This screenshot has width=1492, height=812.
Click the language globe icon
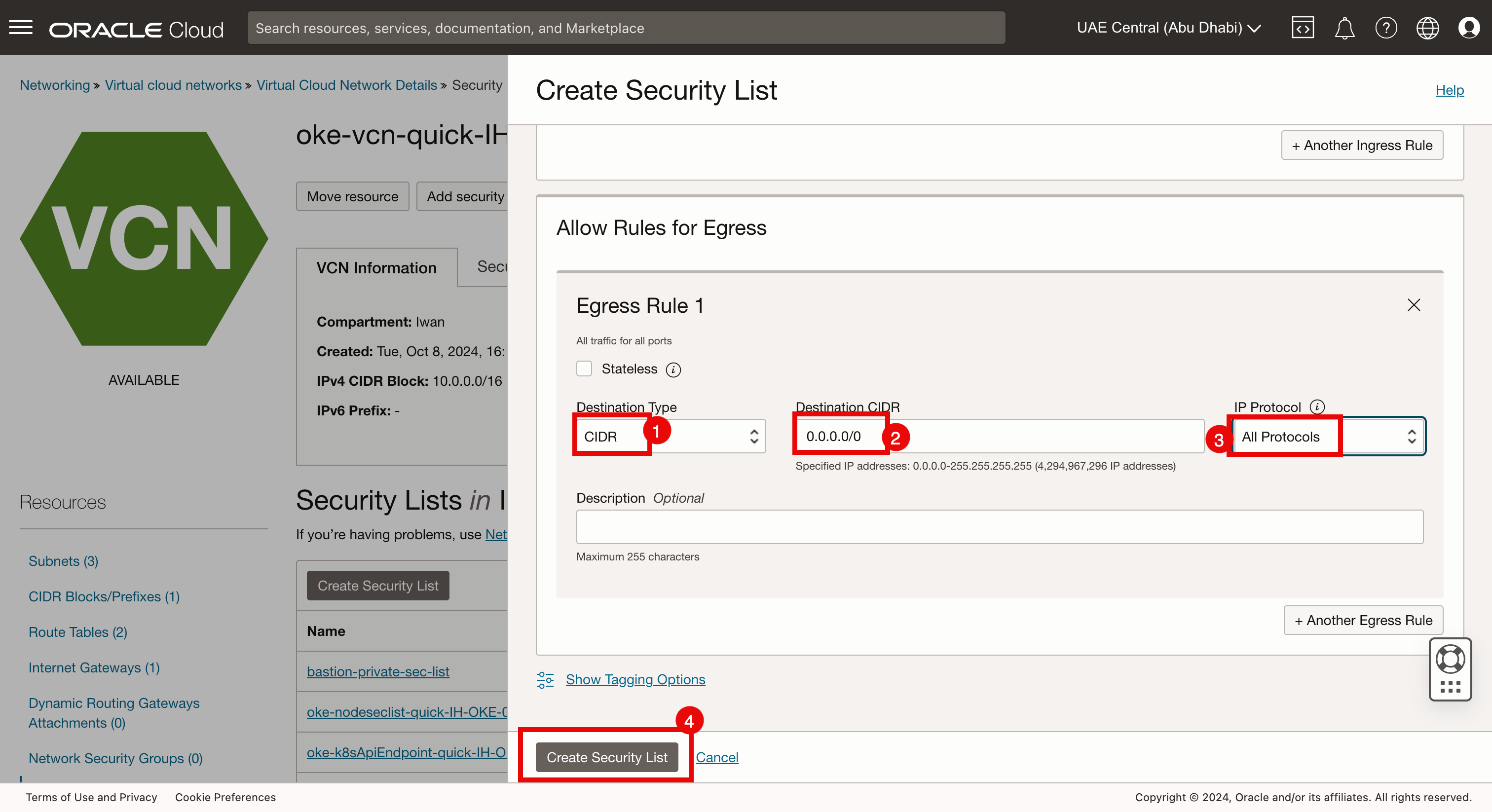[1427, 27]
